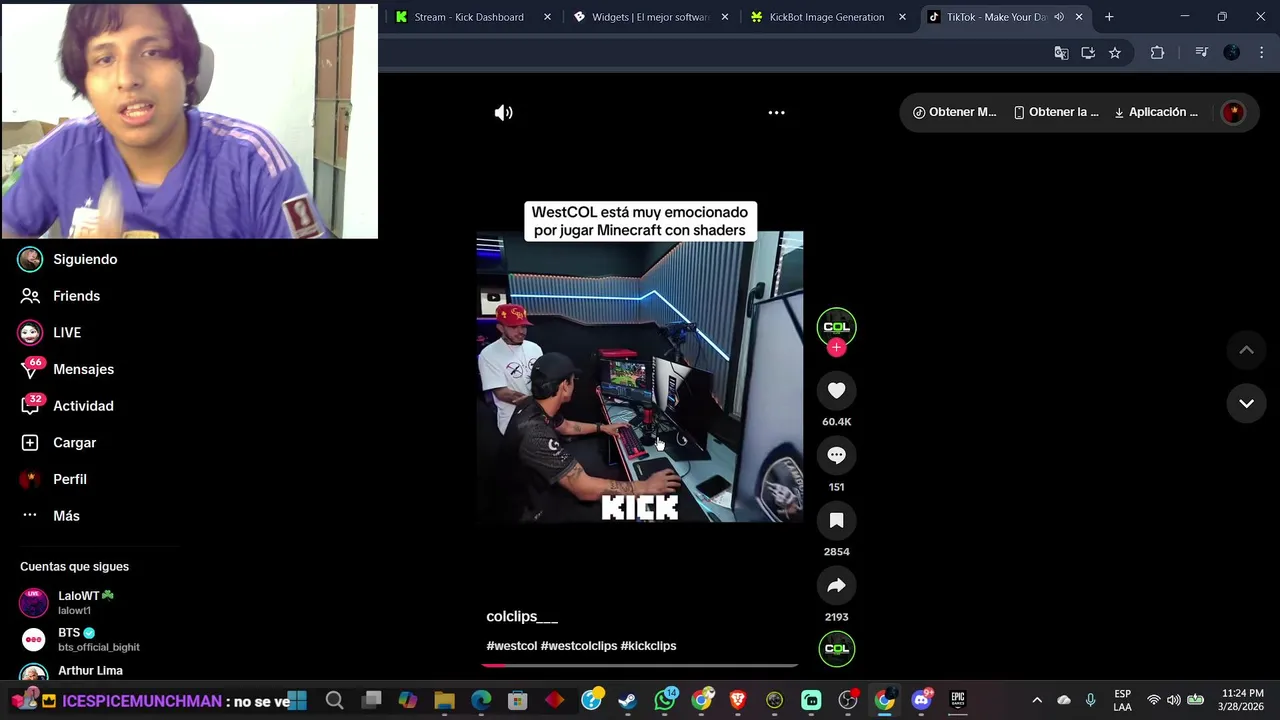
Task: Open File Explorer from taskbar
Action: pyautogui.click(x=444, y=701)
